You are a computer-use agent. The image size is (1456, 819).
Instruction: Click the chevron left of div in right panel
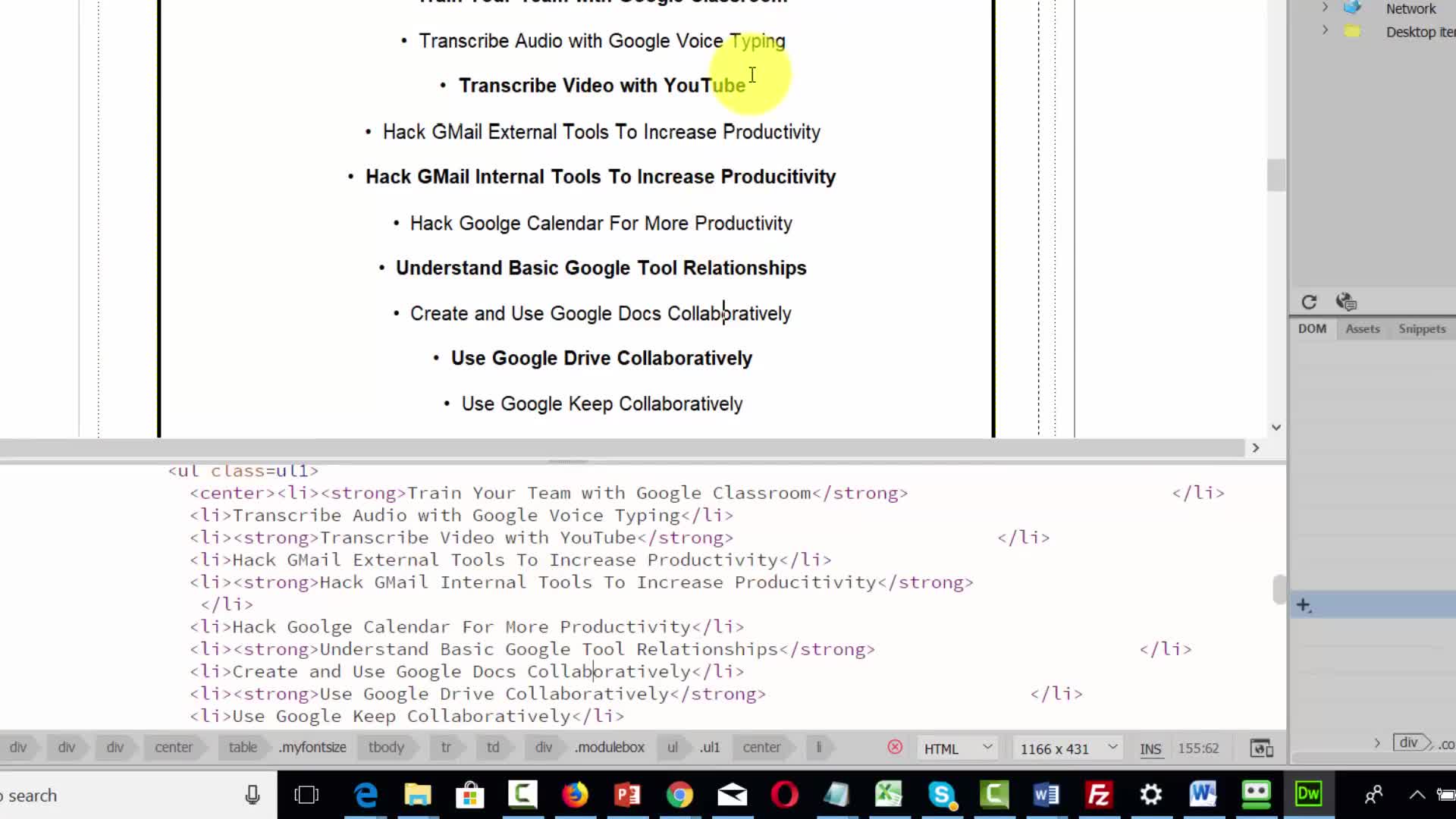(x=1377, y=743)
